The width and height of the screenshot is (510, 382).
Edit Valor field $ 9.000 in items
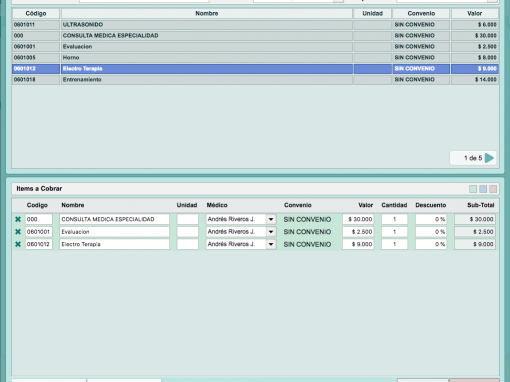(x=358, y=244)
